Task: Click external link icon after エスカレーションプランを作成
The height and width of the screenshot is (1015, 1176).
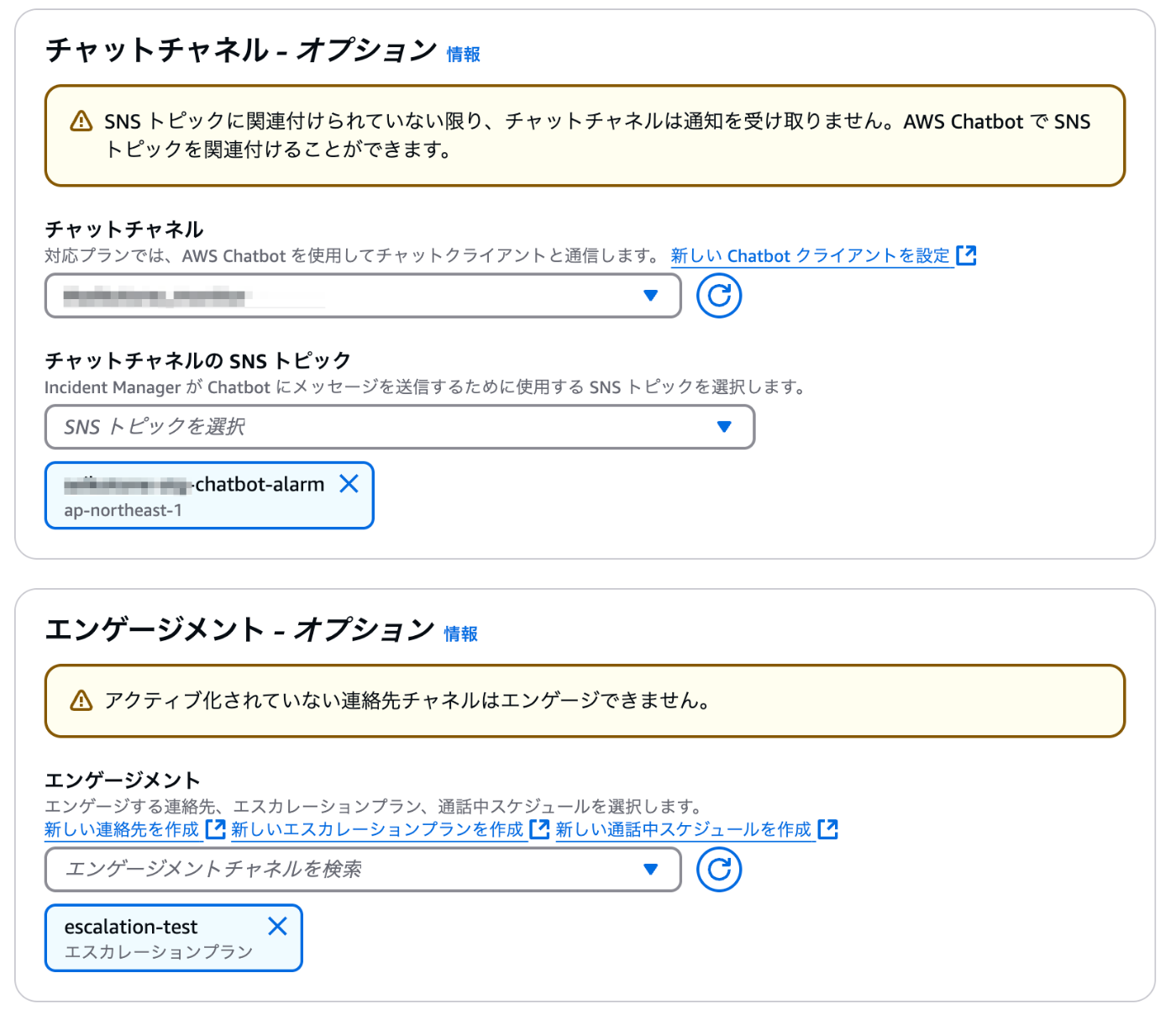Action: [x=540, y=829]
